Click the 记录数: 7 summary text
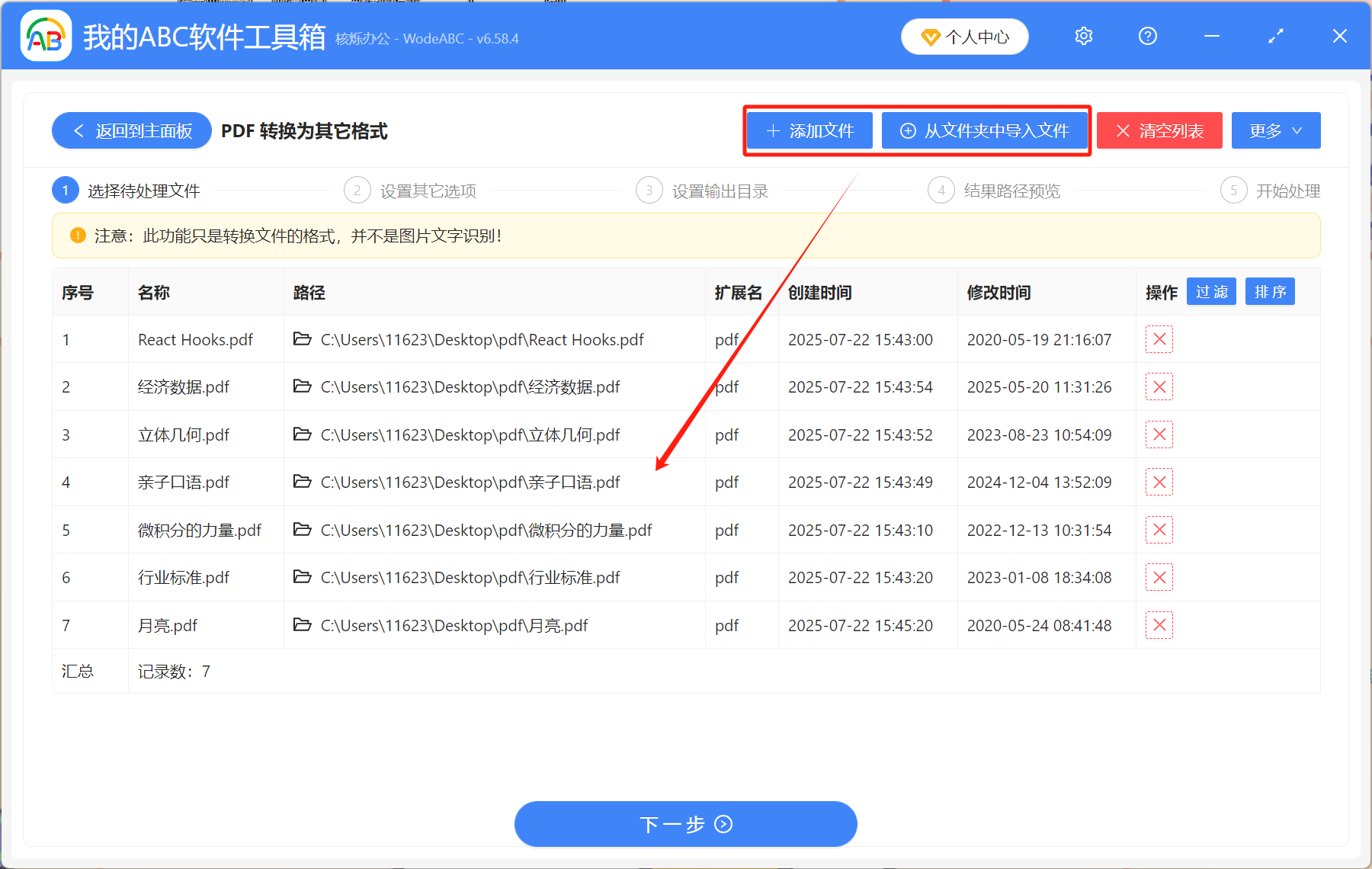 point(174,672)
